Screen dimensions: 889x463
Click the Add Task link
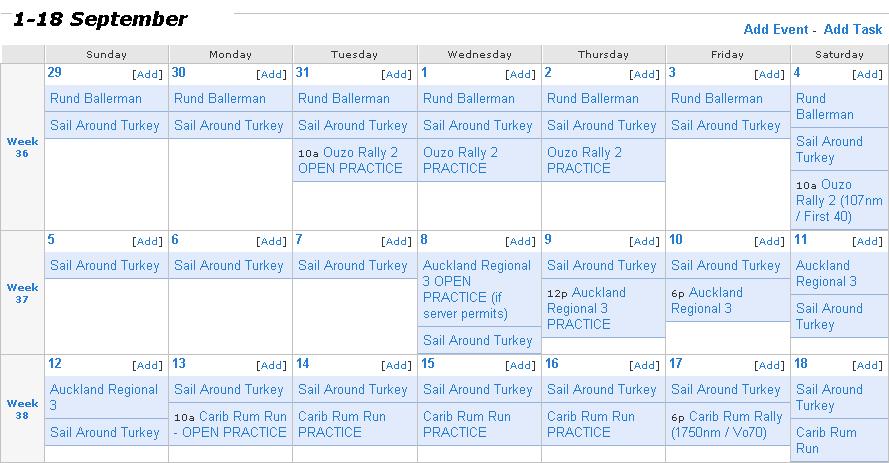tap(853, 29)
